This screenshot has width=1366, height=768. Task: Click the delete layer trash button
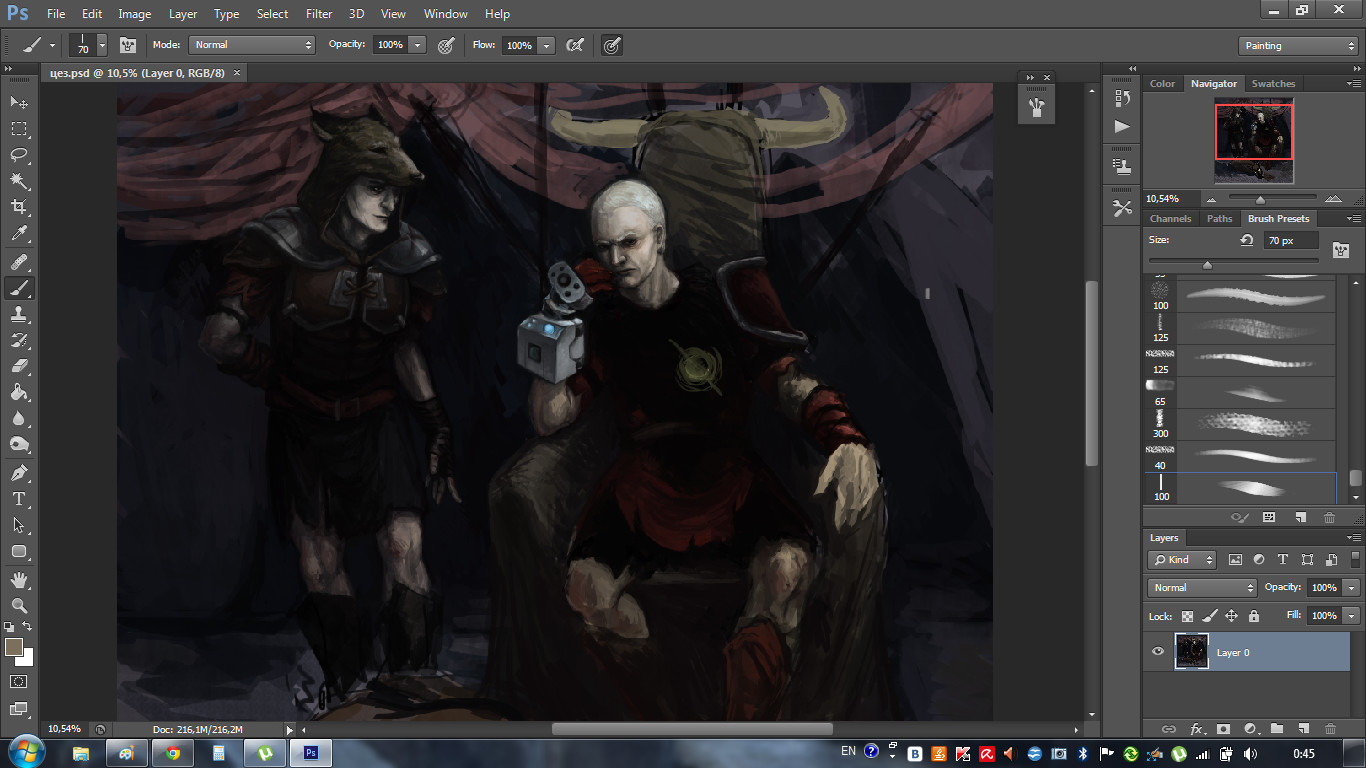(1330, 729)
